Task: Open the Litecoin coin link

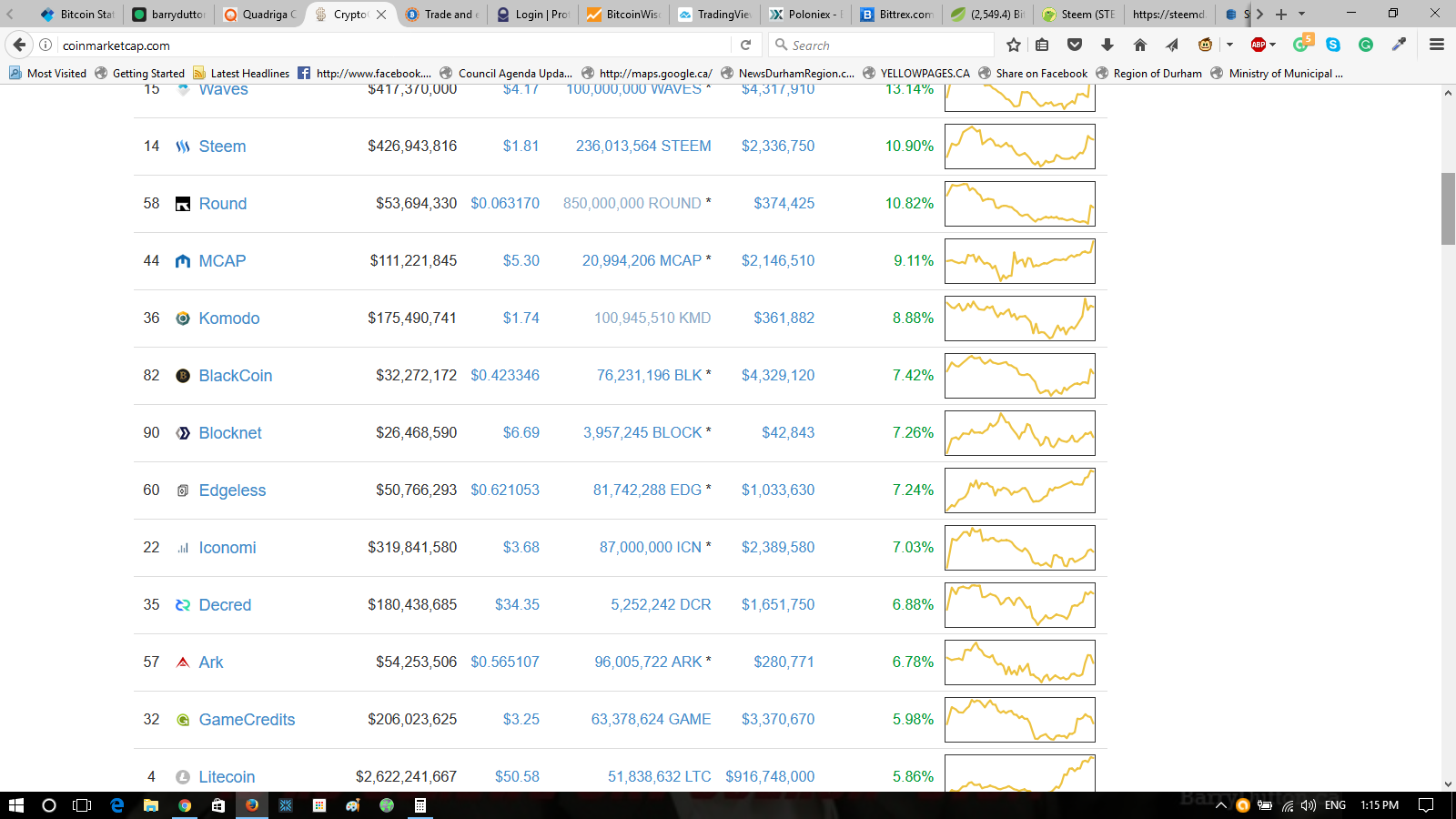Action: click(x=227, y=777)
